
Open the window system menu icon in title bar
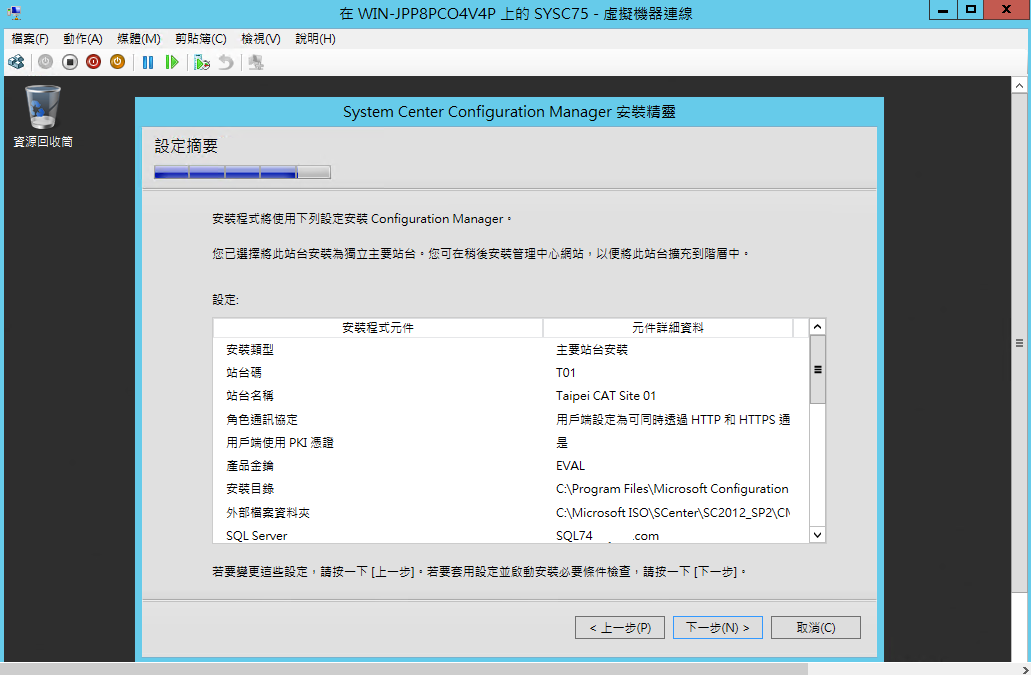coord(14,13)
